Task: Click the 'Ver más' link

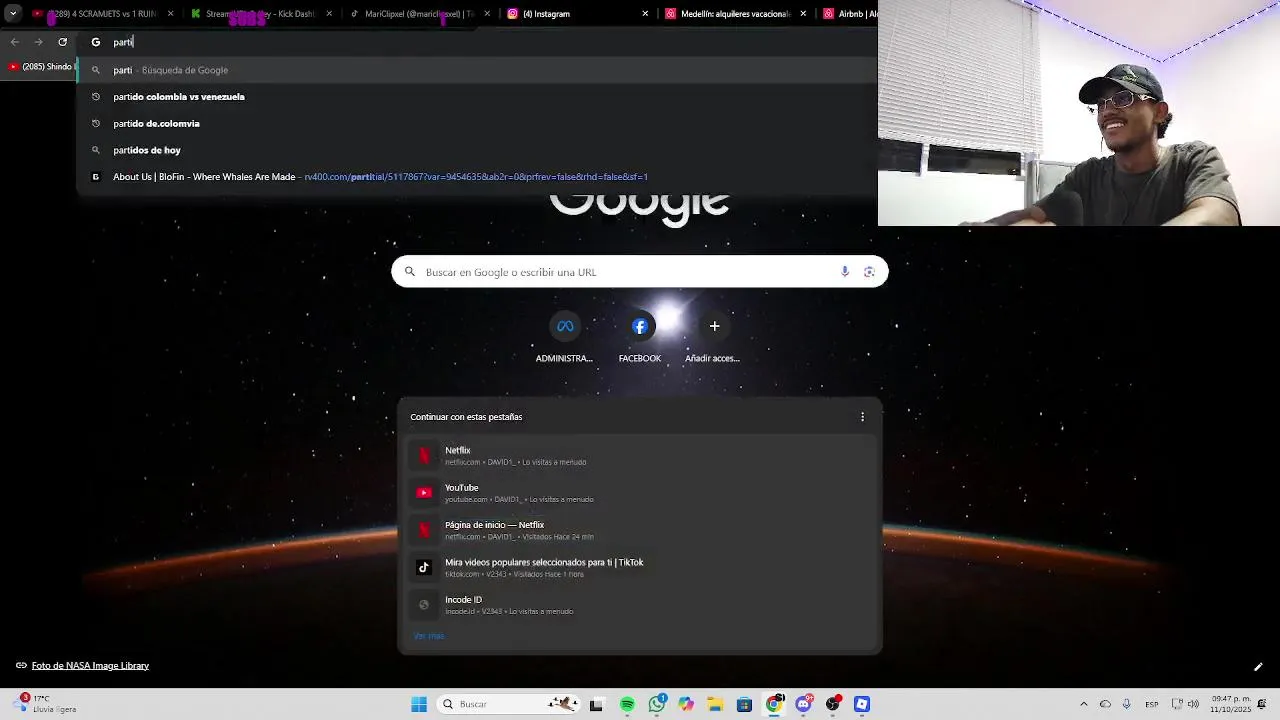Action: 428,636
